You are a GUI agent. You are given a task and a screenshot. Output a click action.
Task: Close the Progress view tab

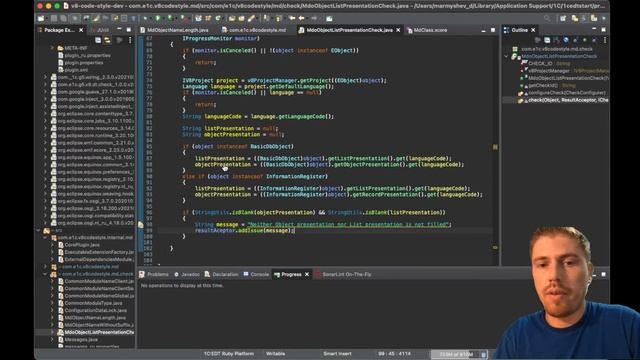pyautogui.click(x=307, y=274)
